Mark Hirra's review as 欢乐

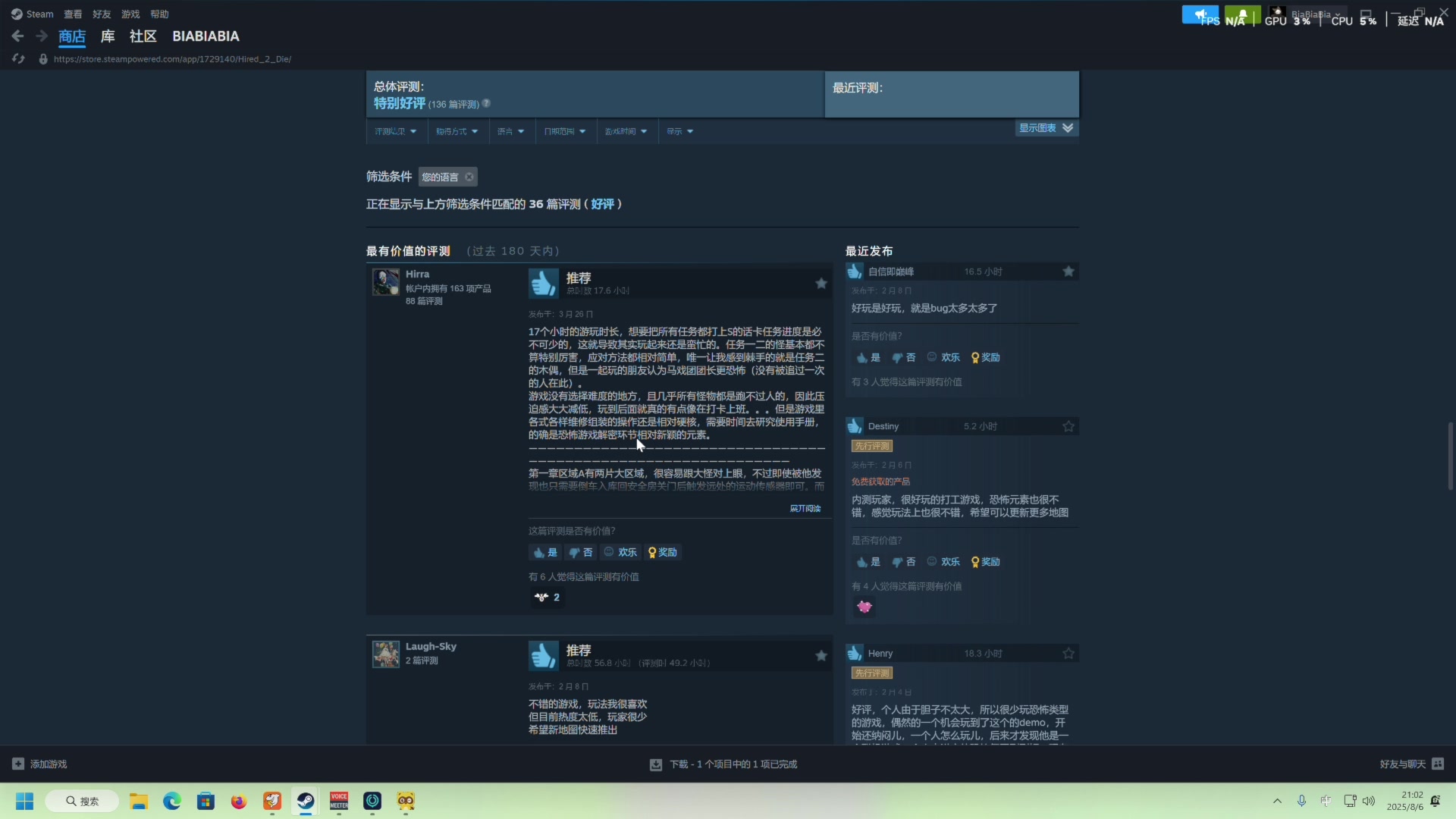(x=620, y=552)
